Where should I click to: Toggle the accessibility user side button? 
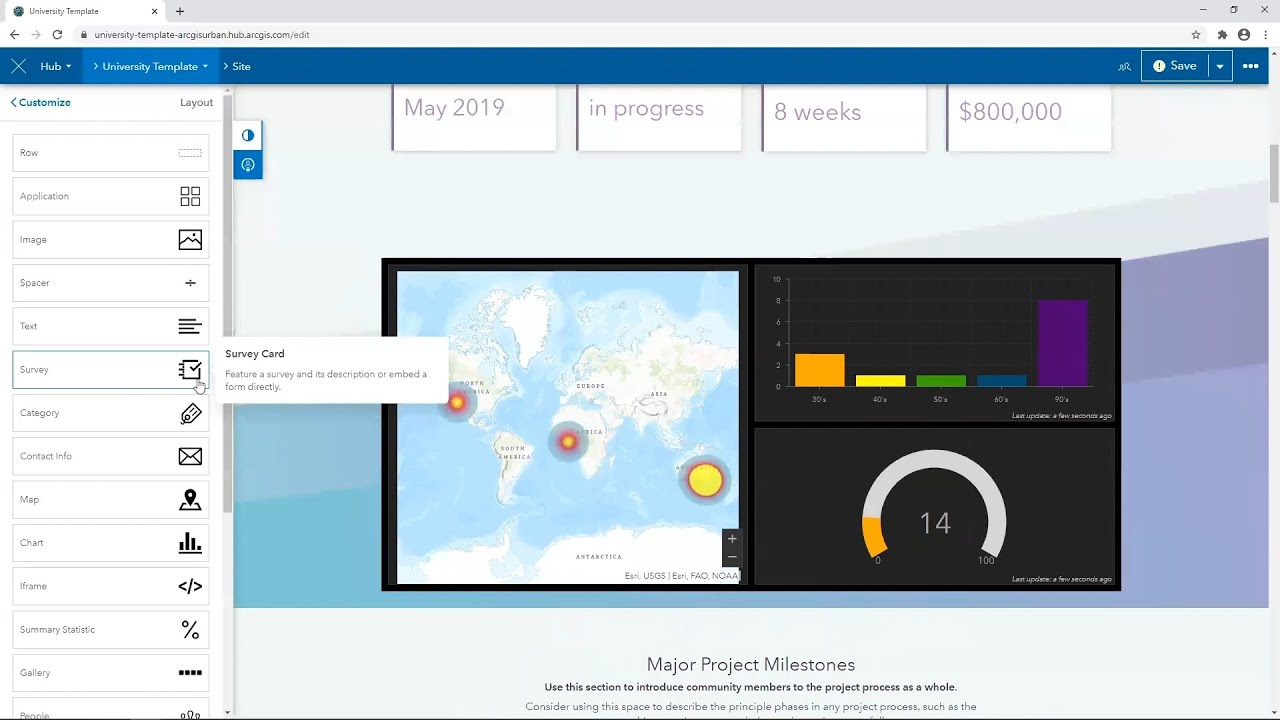pos(248,165)
